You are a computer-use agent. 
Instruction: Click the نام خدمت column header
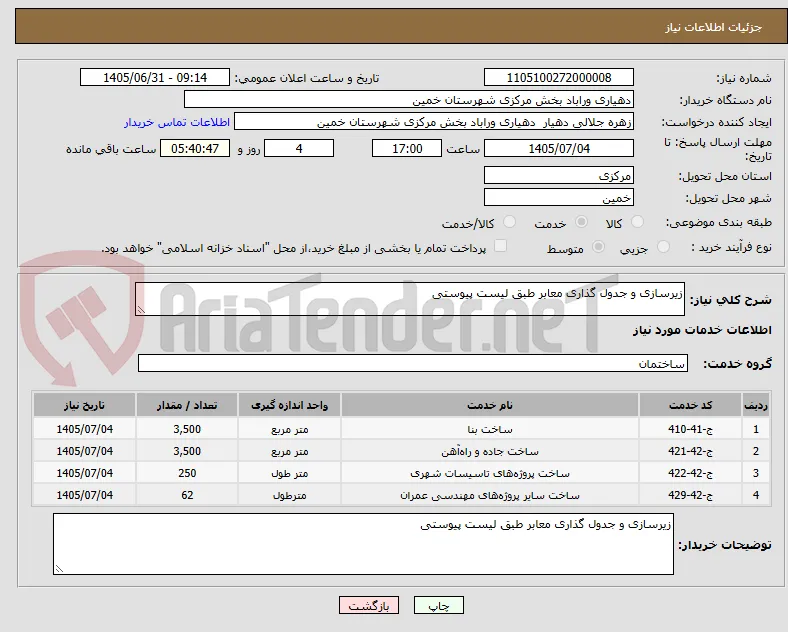click(x=490, y=405)
